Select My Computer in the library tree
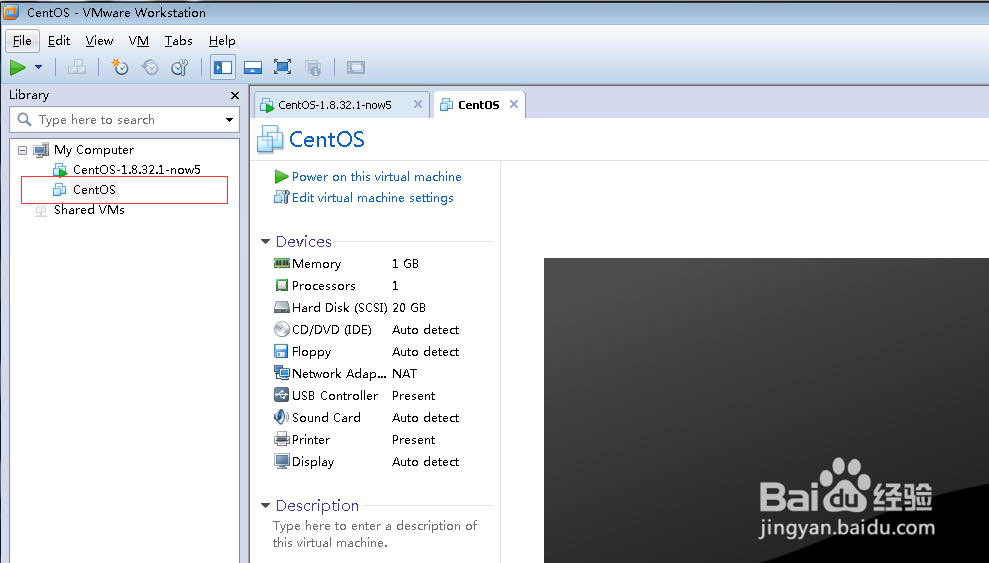 pos(94,150)
